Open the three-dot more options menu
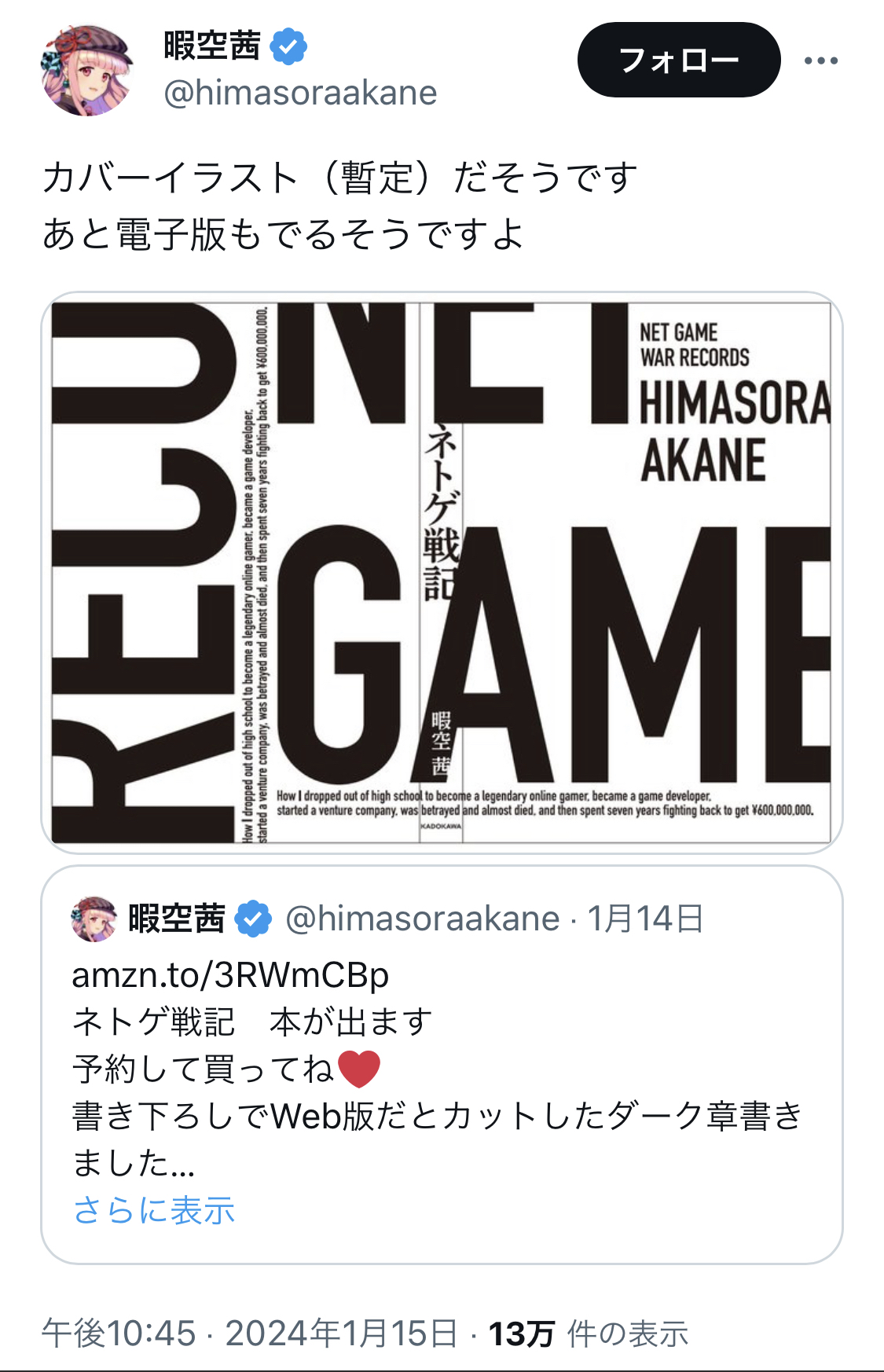 pyautogui.click(x=821, y=61)
